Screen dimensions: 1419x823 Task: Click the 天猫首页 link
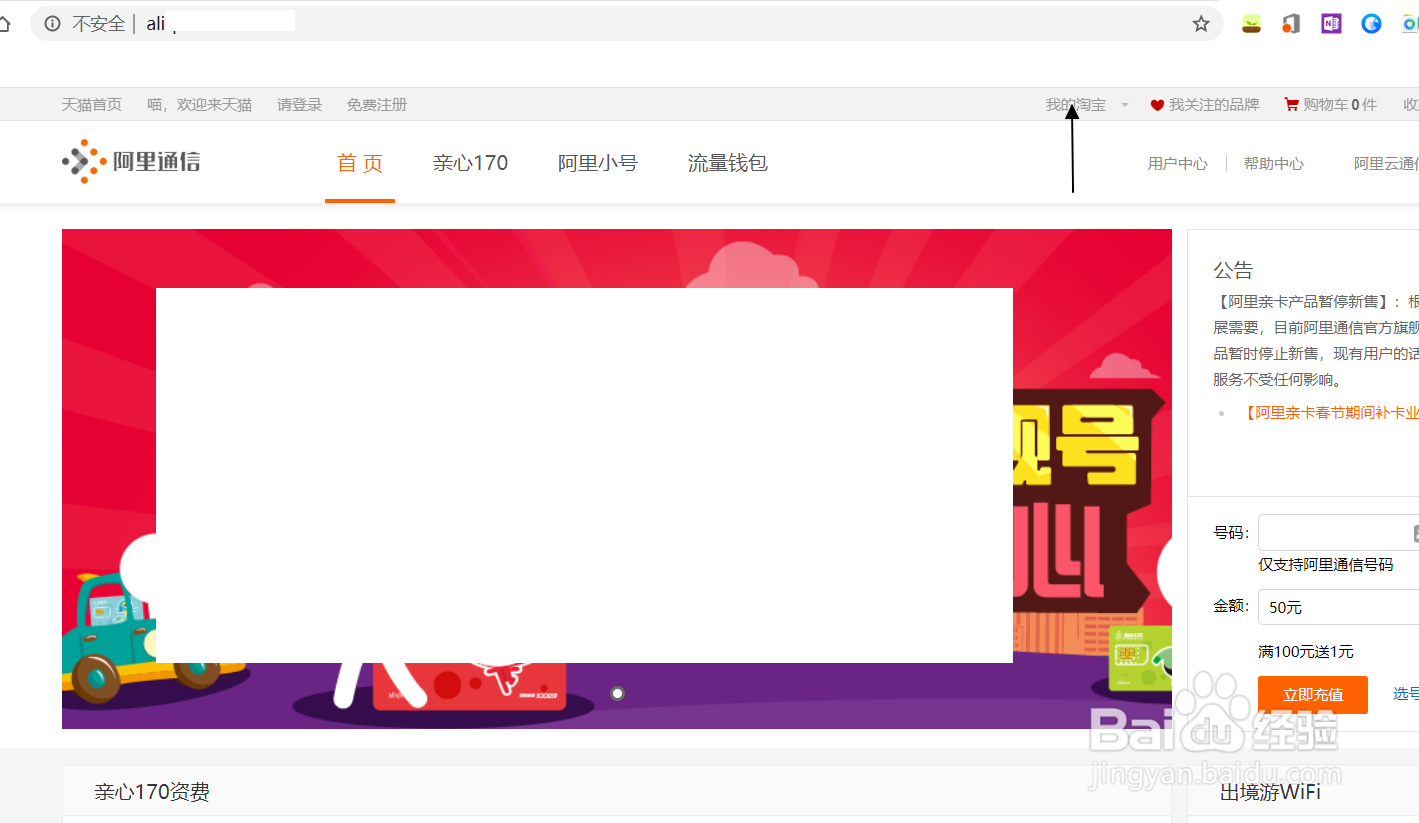click(x=92, y=105)
